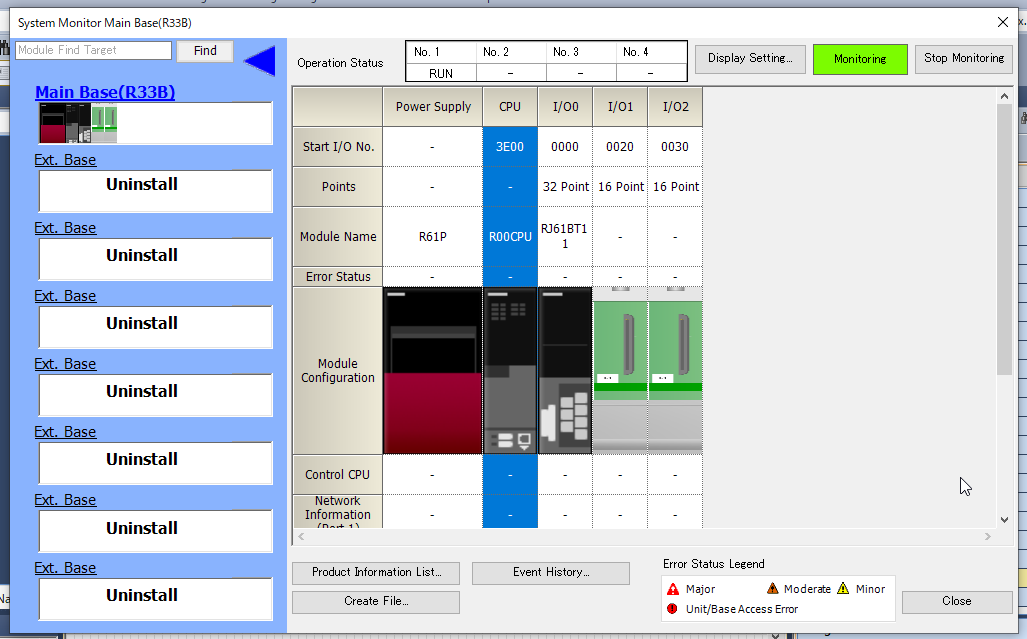Screen dimensions: 1027x639
Task: Click the blue left arrow icon
Action: (x=260, y=61)
